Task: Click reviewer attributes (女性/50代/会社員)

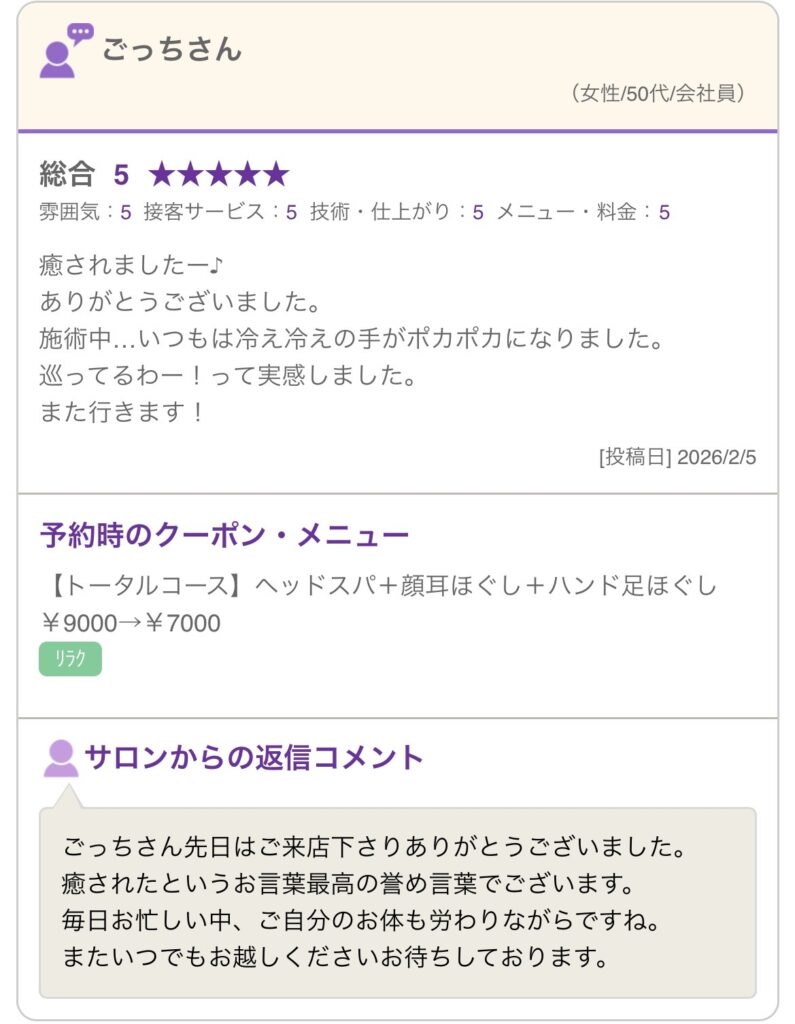Action: (x=659, y=94)
